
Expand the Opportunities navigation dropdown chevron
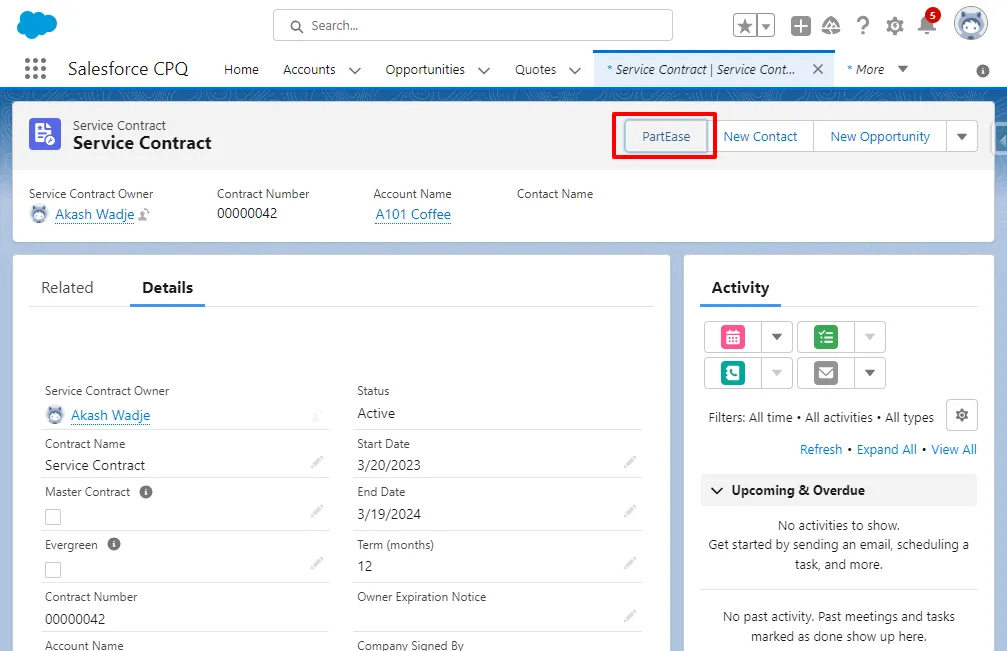[484, 70]
